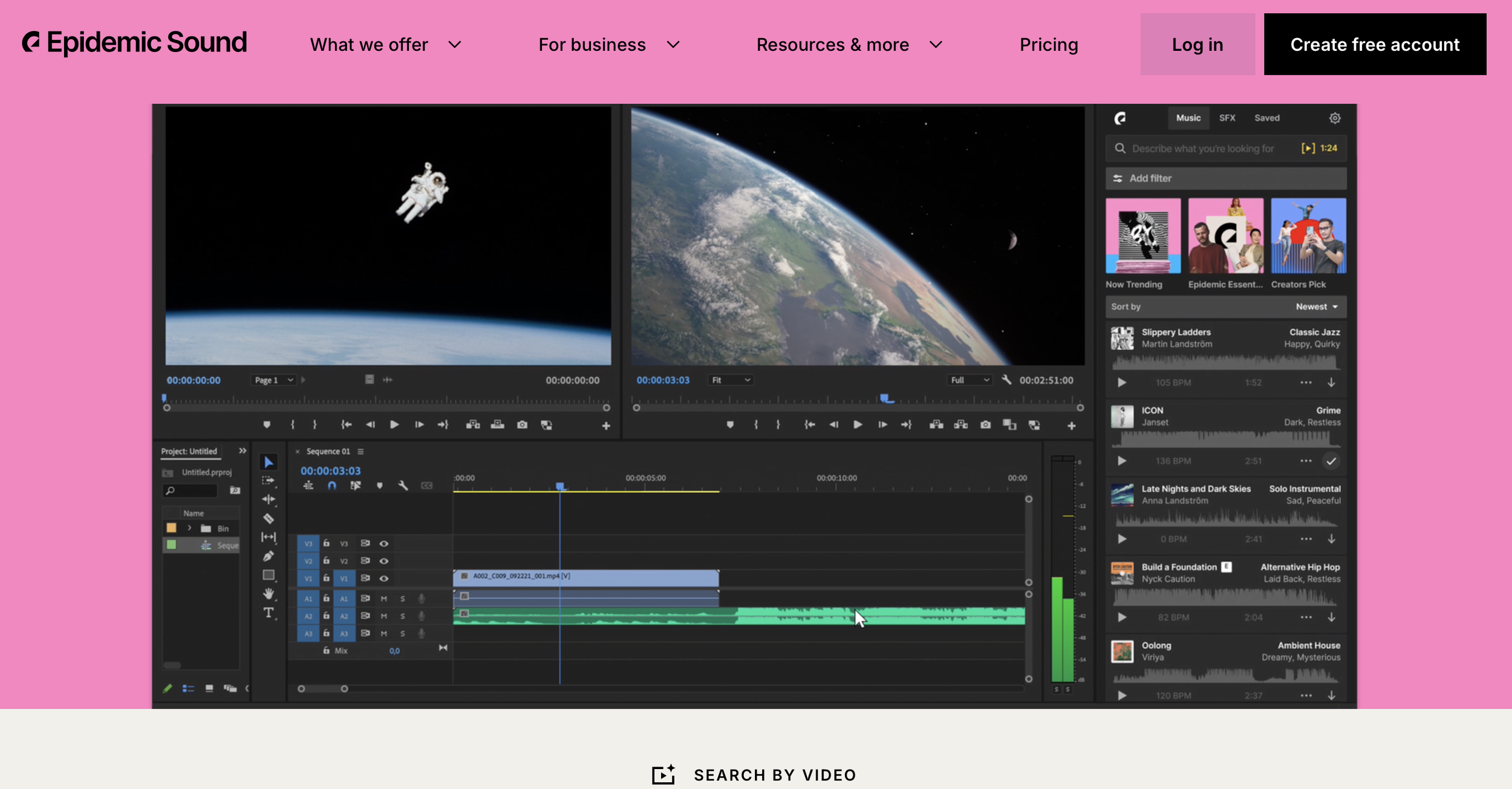
Task: Select the Pen tool in toolbox
Action: coord(269,556)
